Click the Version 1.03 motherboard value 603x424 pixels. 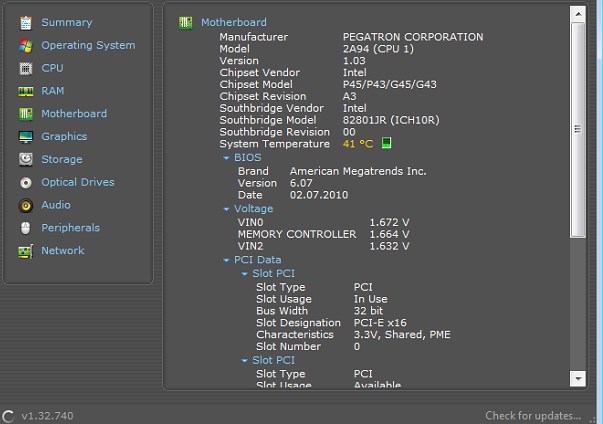tap(354, 61)
